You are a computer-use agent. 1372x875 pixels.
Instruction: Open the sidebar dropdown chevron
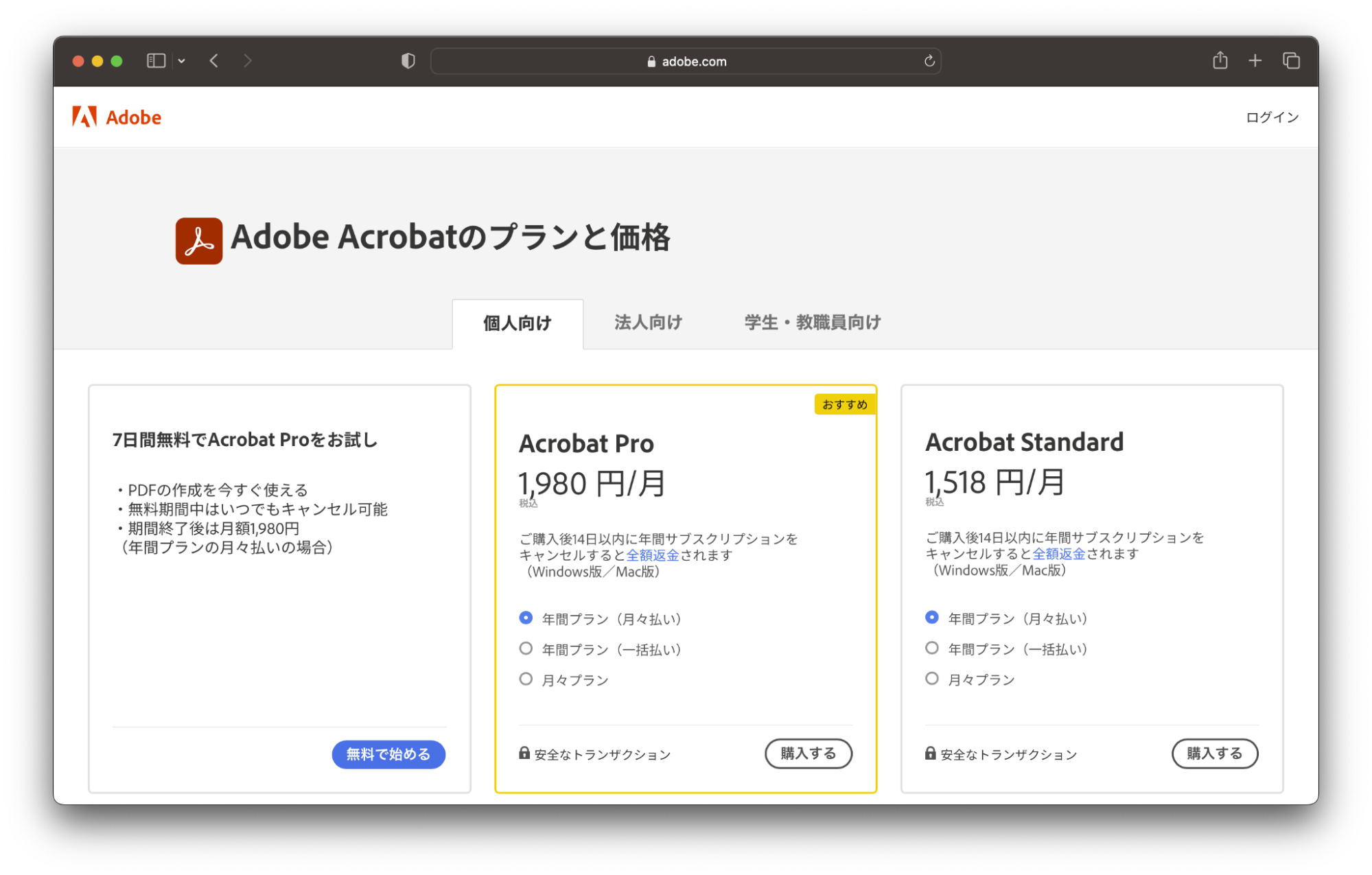pyautogui.click(x=182, y=61)
